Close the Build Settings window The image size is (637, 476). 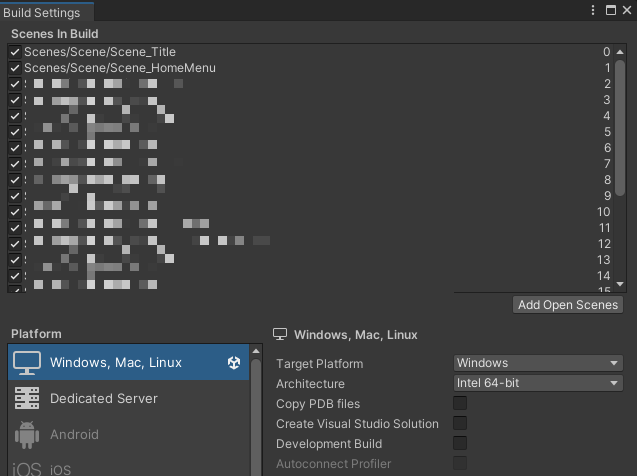[x=627, y=10]
